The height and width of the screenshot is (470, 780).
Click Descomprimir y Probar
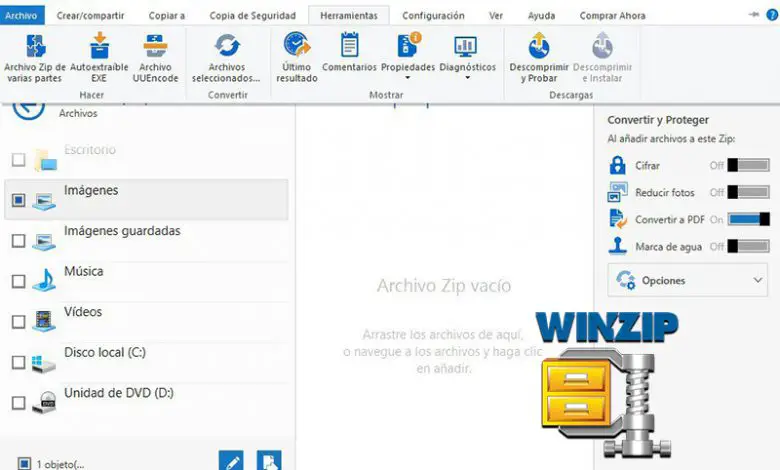[539, 58]
